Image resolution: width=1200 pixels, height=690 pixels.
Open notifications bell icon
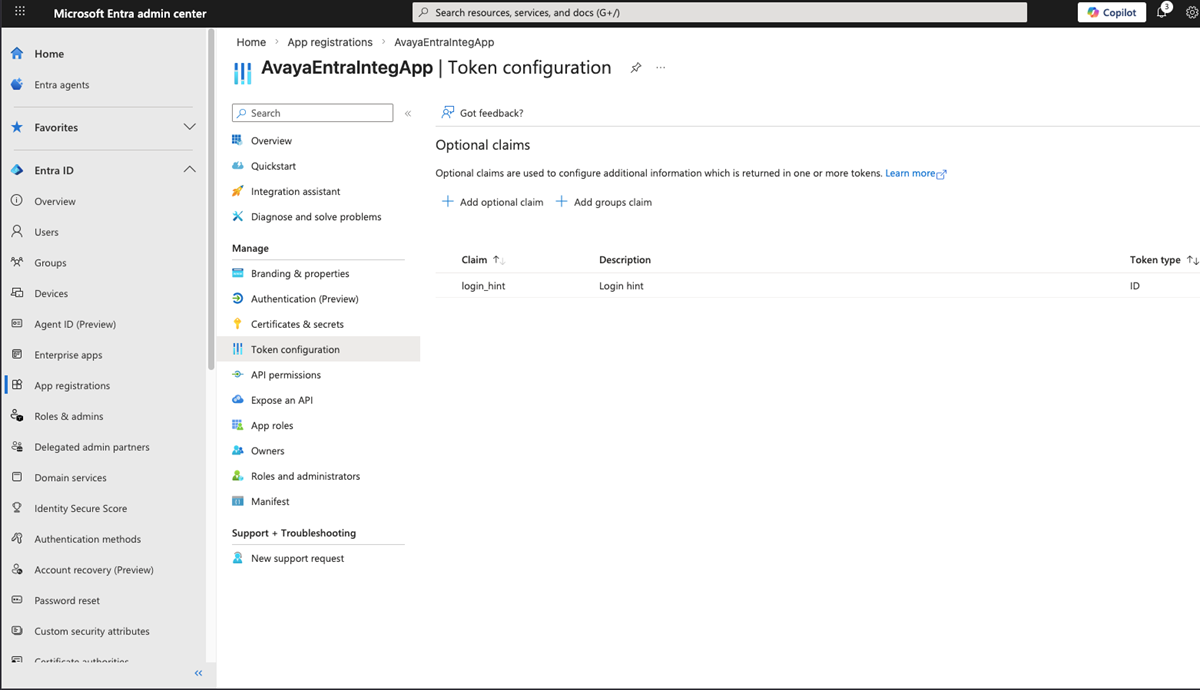pyautogui.click(x=1163, y=12)
